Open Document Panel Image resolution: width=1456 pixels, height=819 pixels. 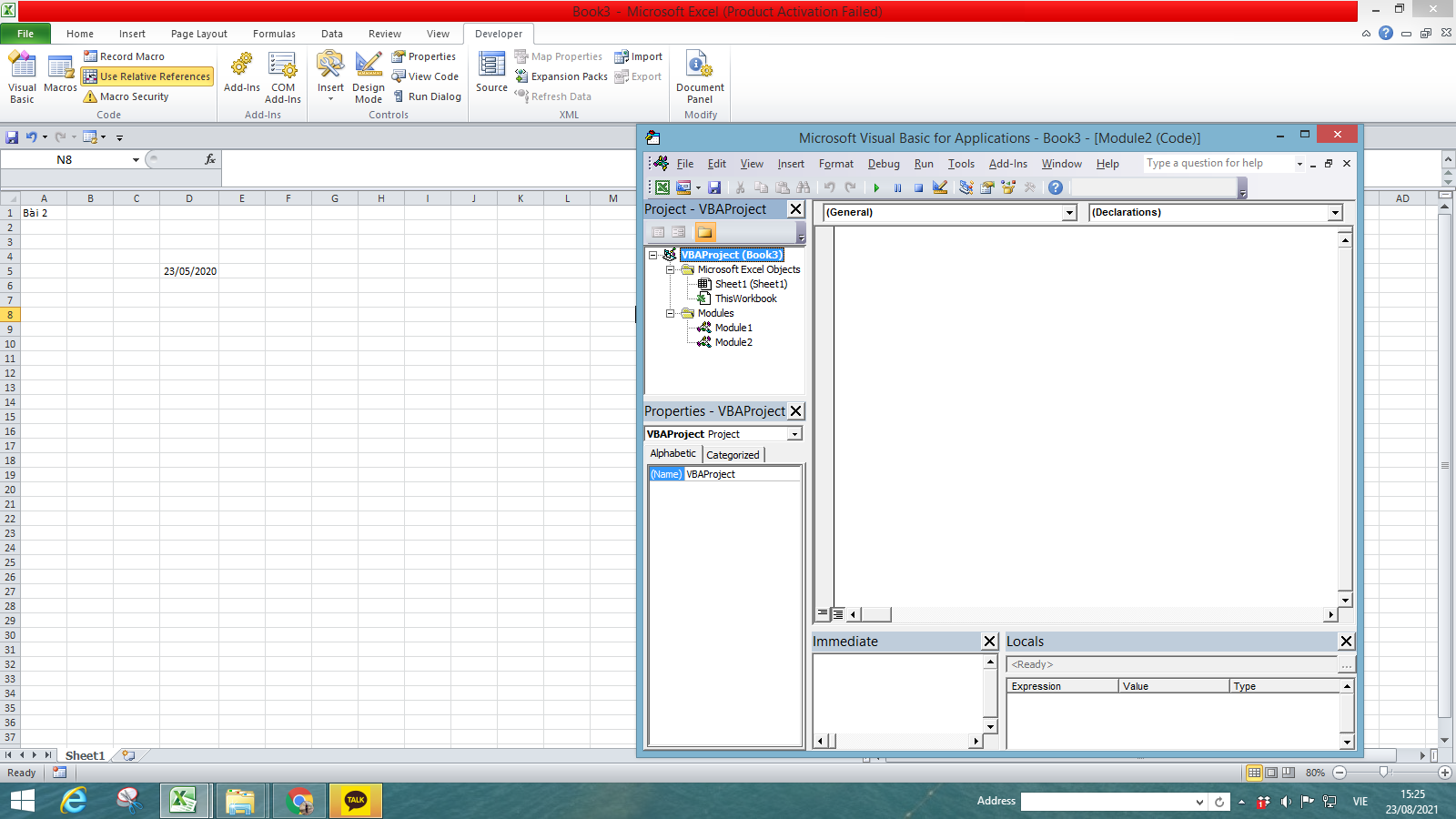click(x=700, y=77)
